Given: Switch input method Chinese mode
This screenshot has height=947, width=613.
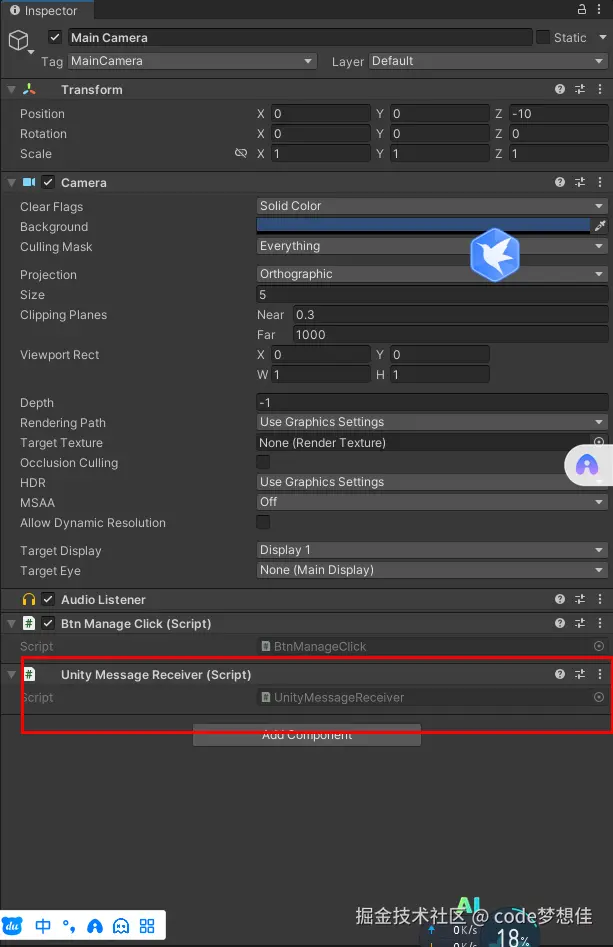Looking at the screenshot, I should click(x=43, y=925).
